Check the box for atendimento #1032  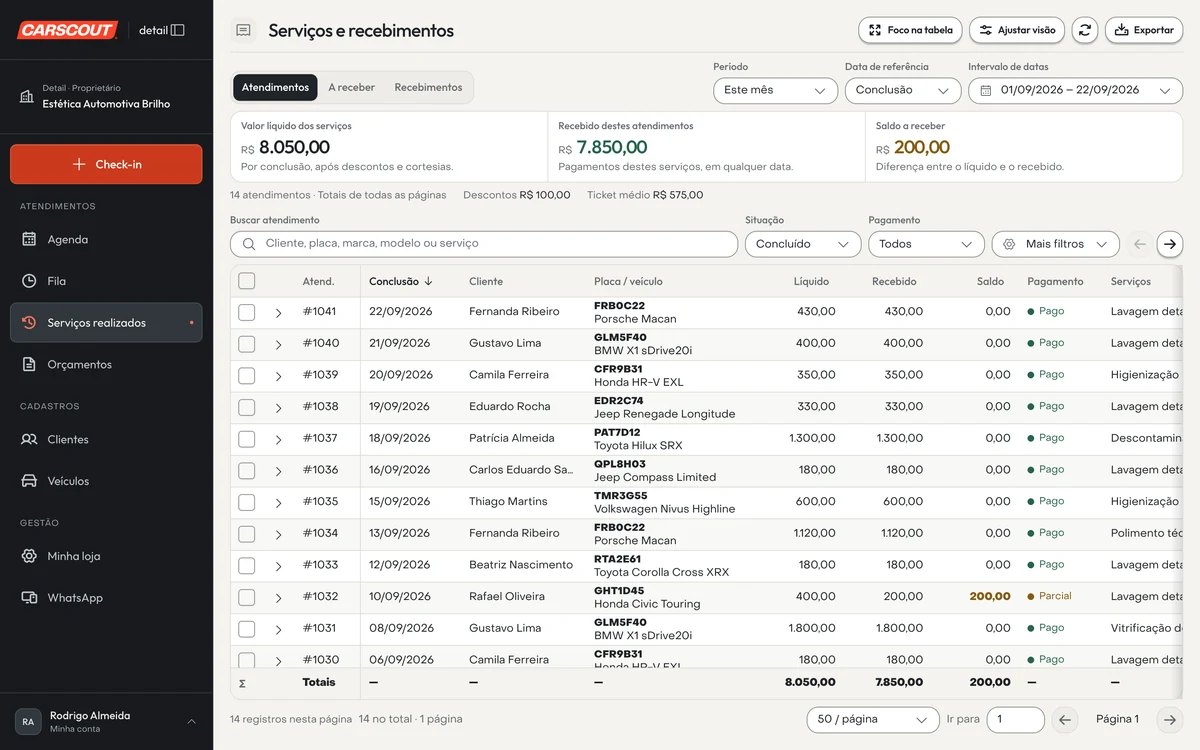pos(247,597)
